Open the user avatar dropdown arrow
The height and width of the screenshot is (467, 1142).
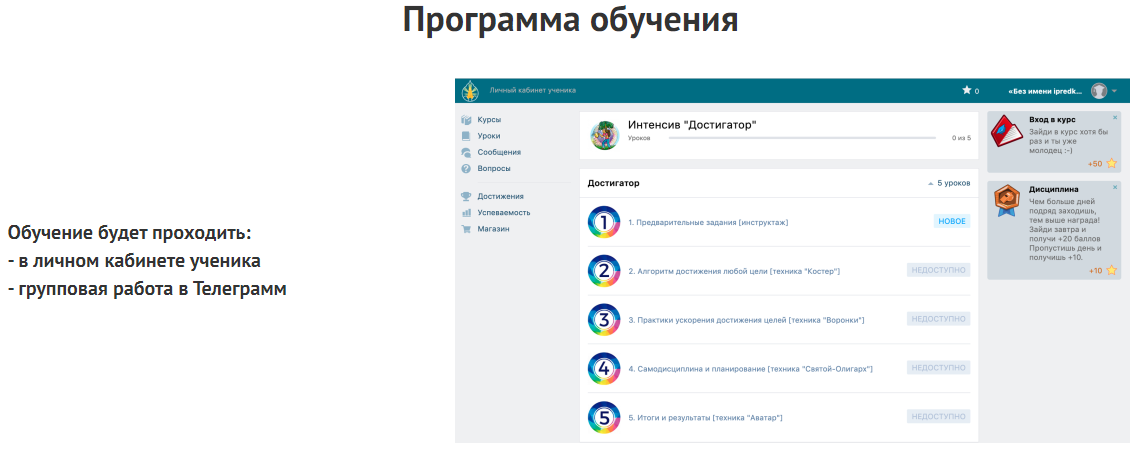1114,91
